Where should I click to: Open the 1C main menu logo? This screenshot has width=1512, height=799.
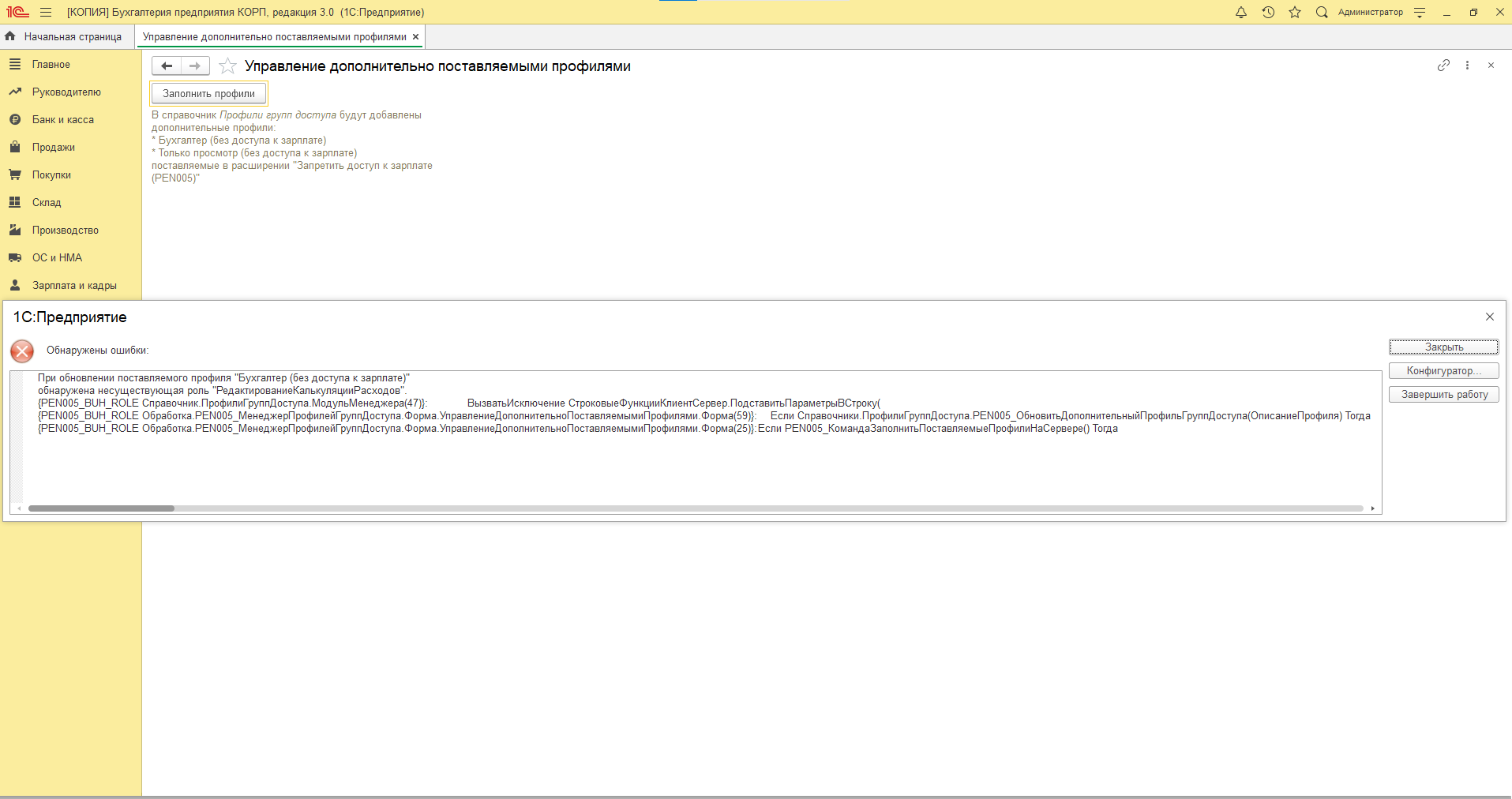(x=17, y=12)
